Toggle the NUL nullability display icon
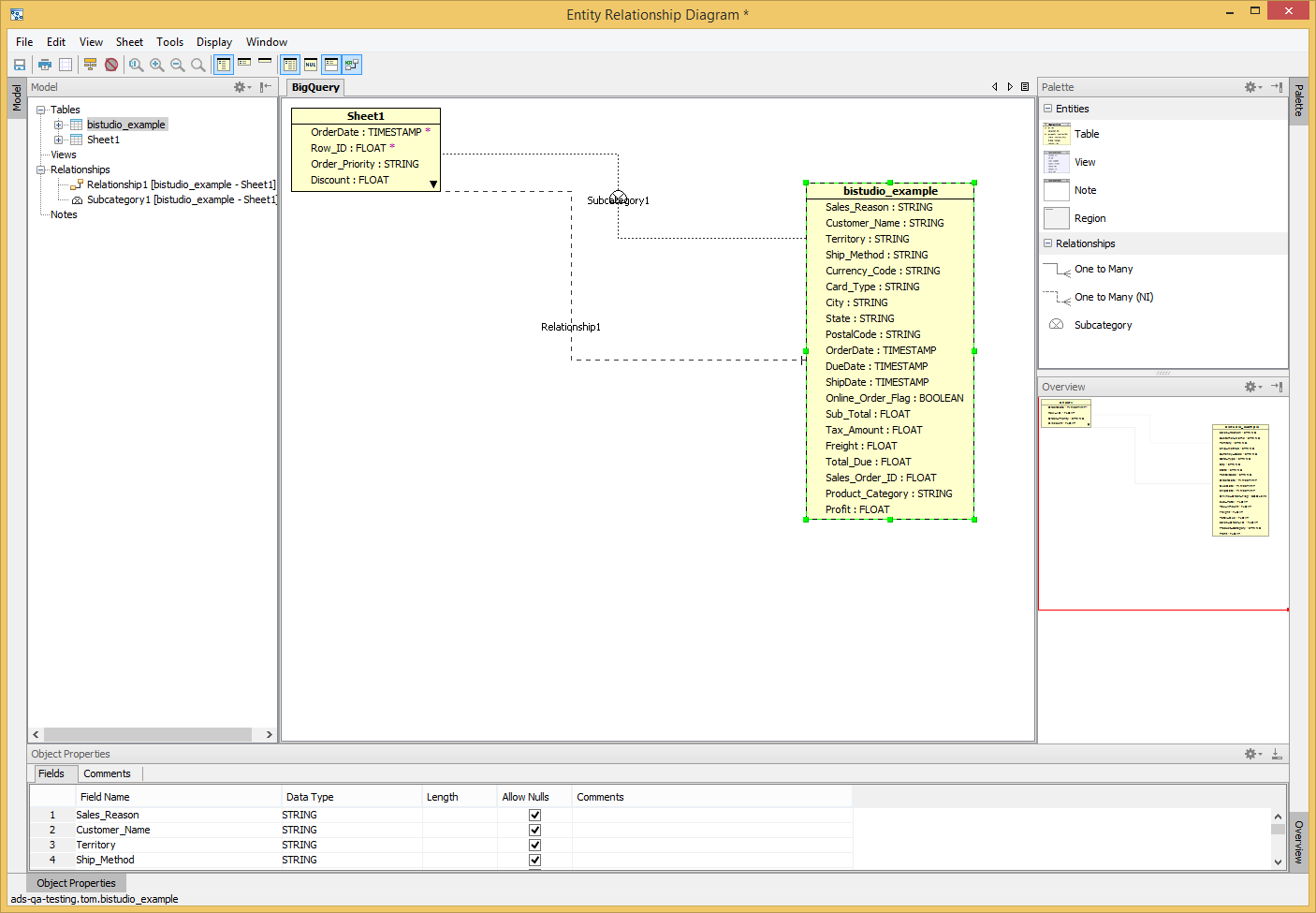1316x913 pixels. tap(311, 65)
